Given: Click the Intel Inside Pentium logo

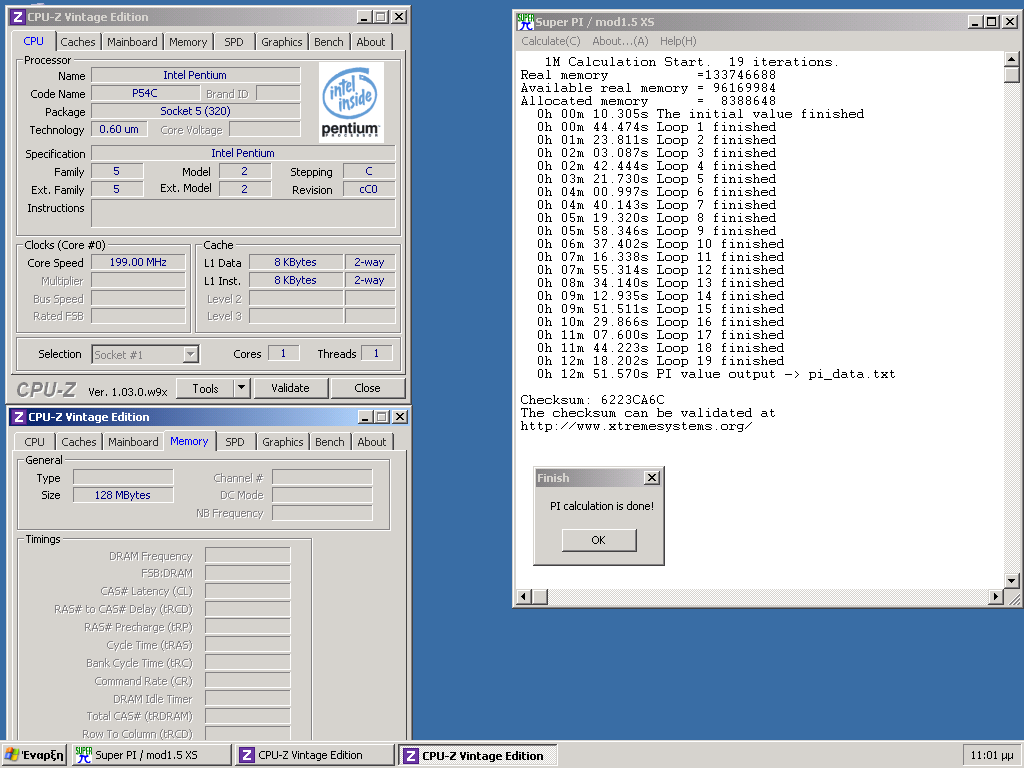Looking at the screenshot, I should (x=351, y=102).
